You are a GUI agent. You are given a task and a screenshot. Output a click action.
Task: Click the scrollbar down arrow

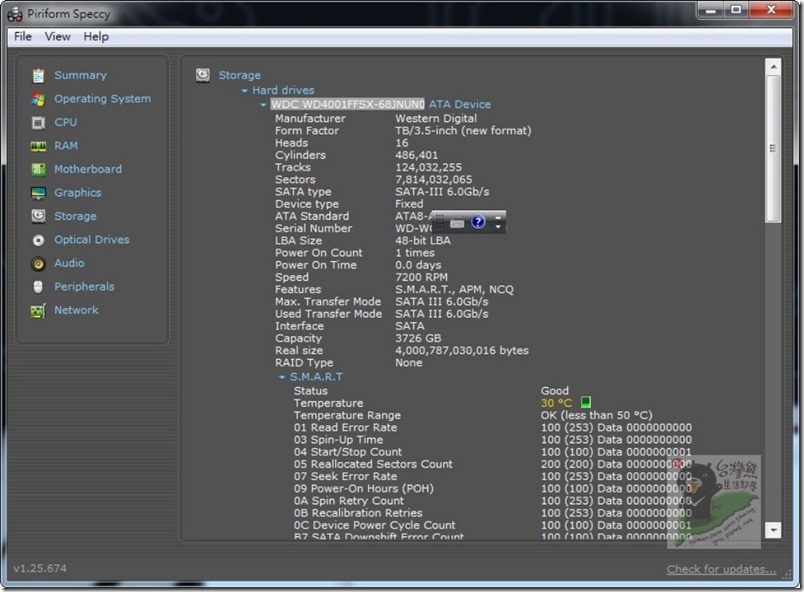[773, 530]
